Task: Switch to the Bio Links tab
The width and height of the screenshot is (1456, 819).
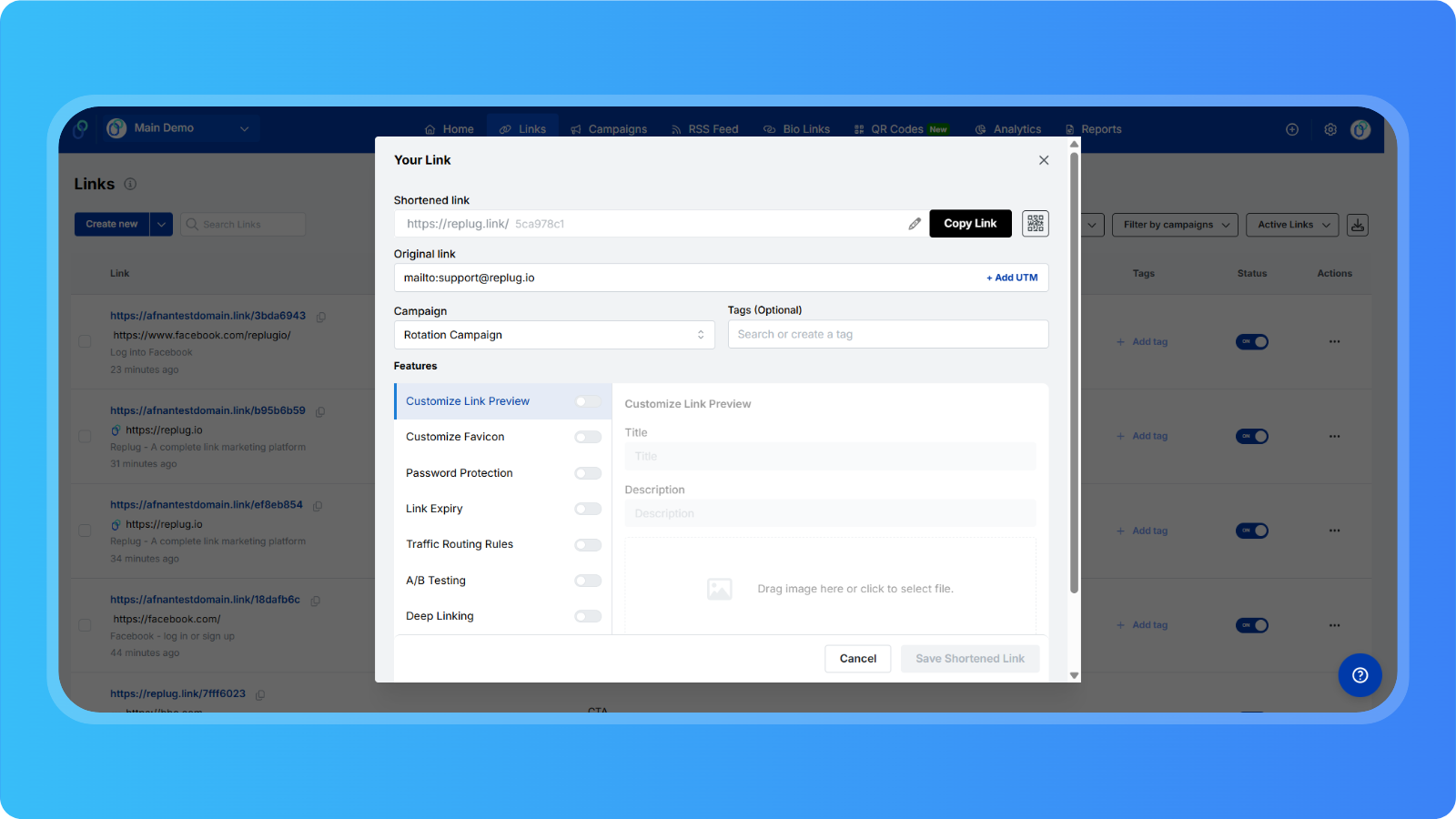Action: (x=797, y=129)
